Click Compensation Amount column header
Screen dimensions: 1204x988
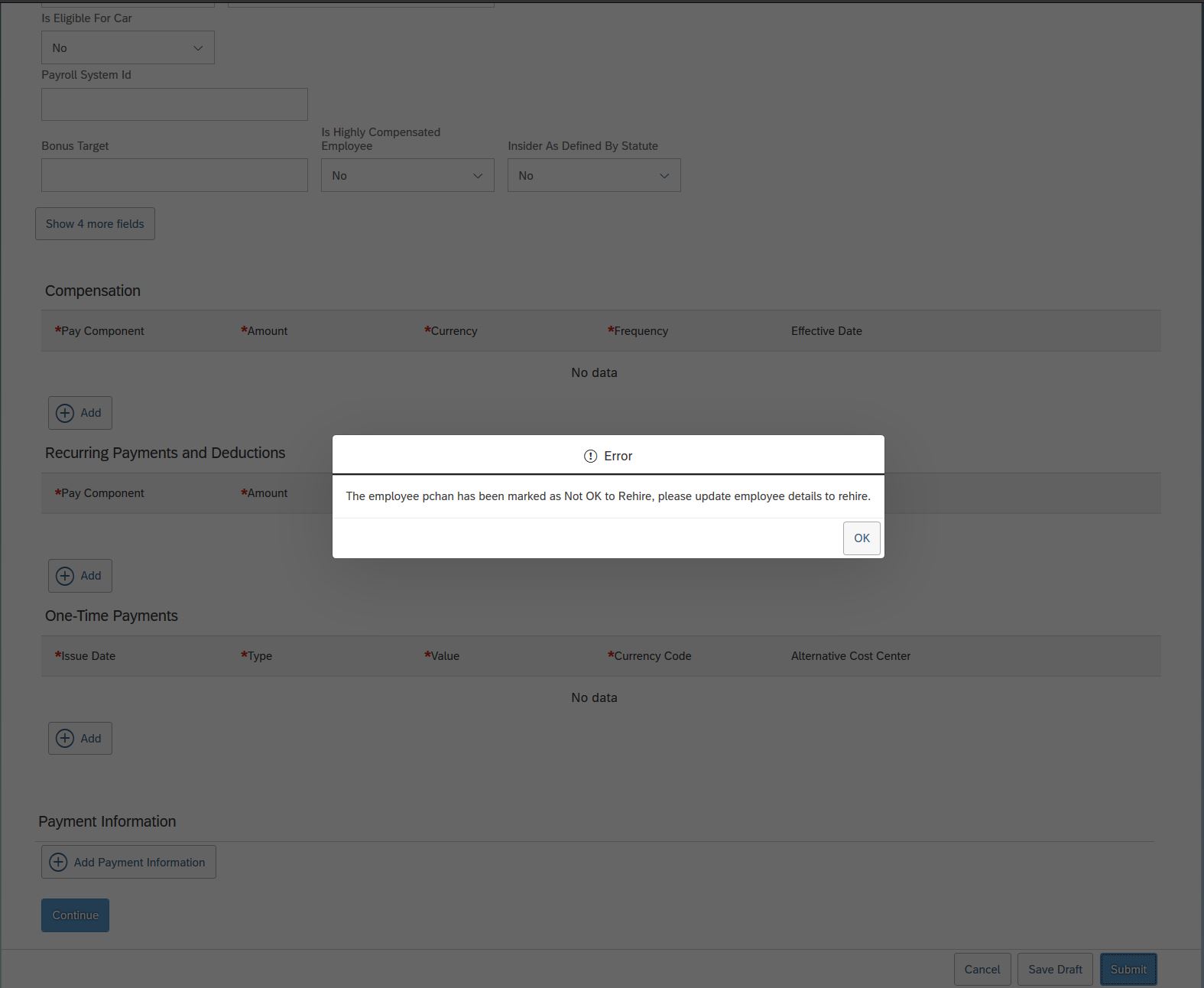[264, 331]
